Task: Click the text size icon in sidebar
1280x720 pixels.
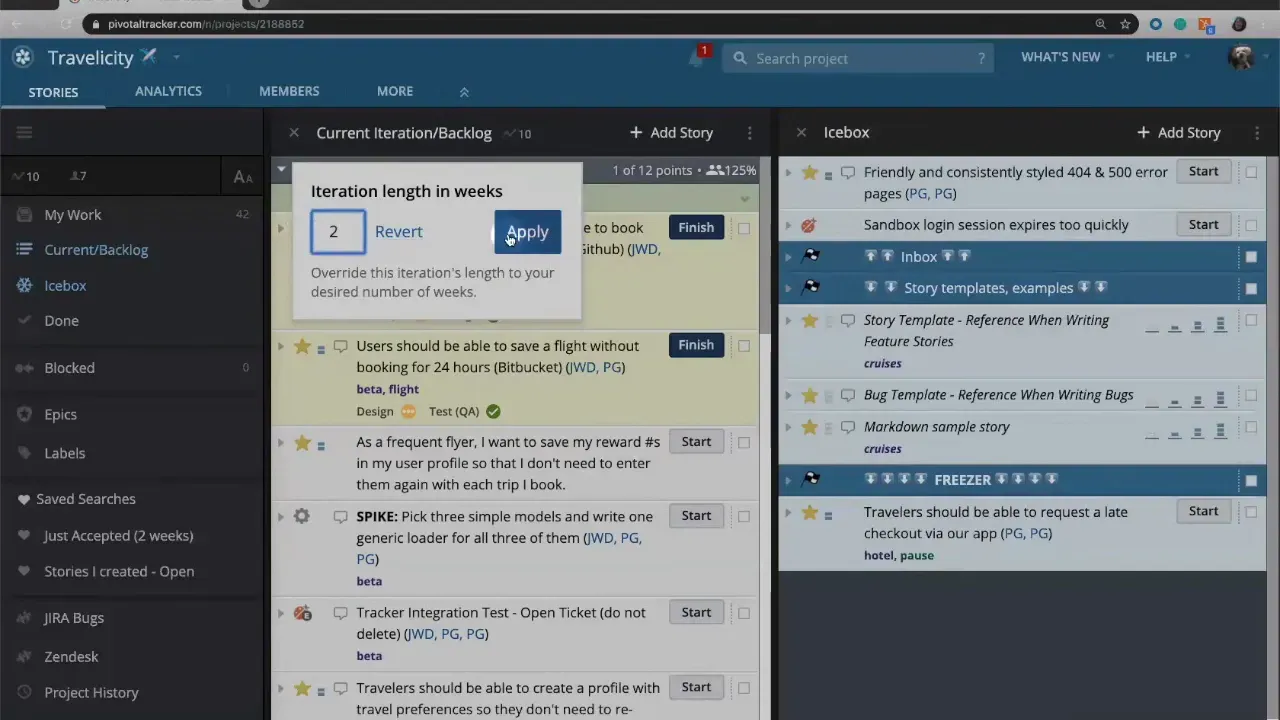Action: click(x=242, y=177)
